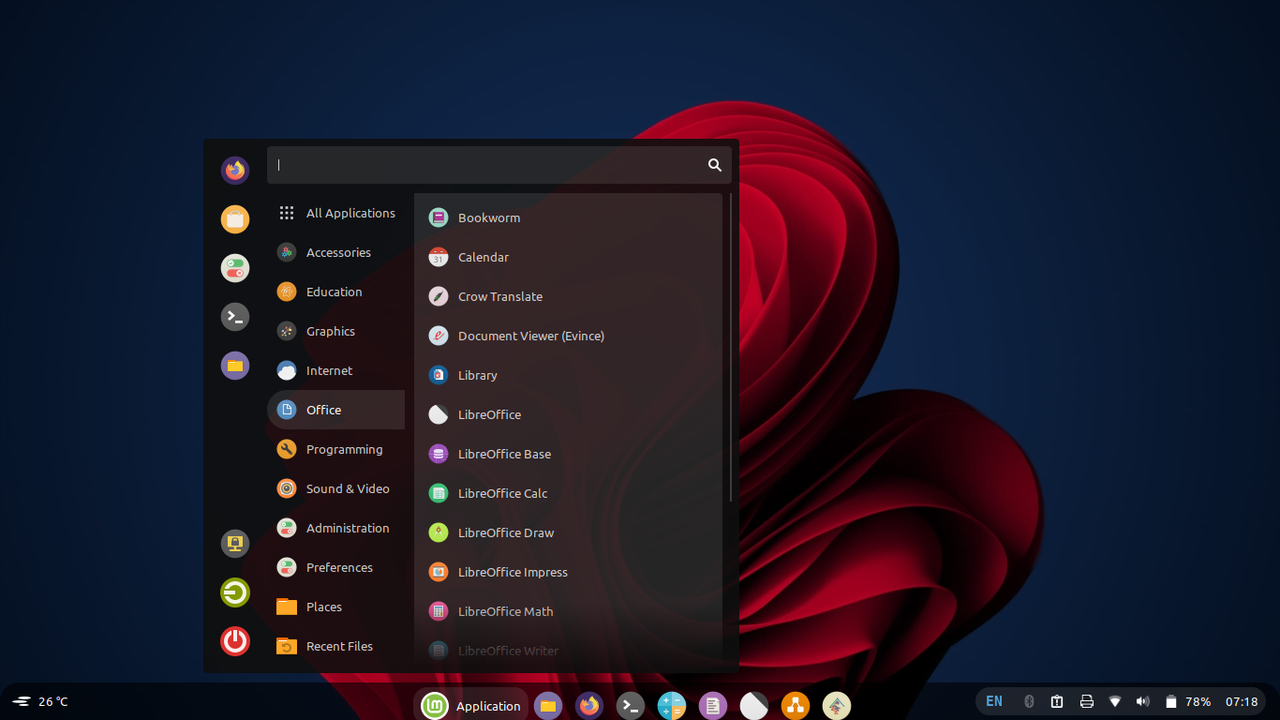Open Files folder icon in favorites sidebar
Screen dimensions: 1280x720
pyautogui.click(x=235, y=366)
